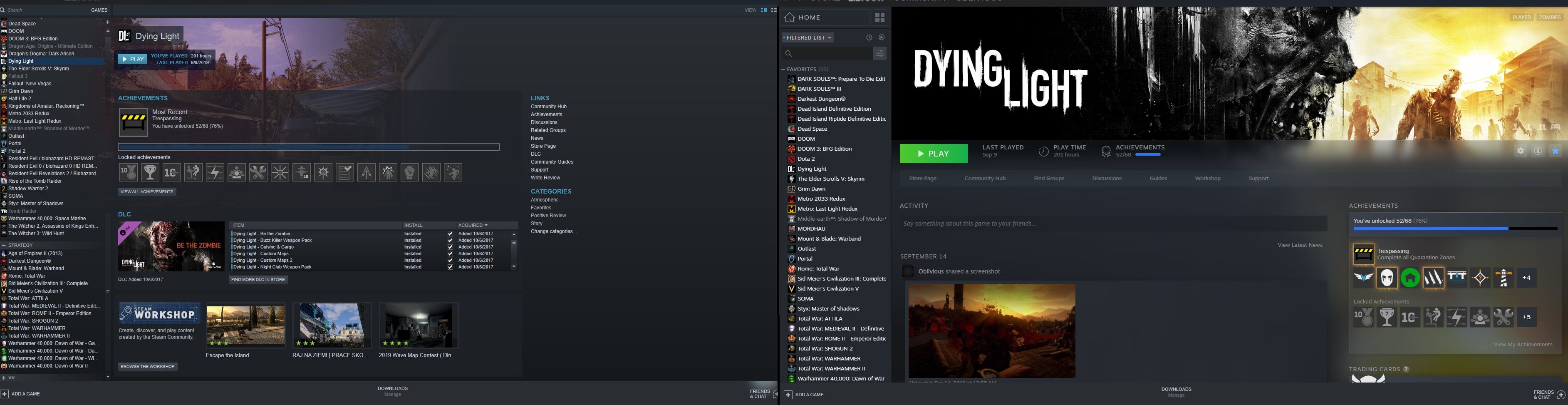Open the Discussions tab in new library
Screen dimensions: 1568x405
pos(1107,179)
